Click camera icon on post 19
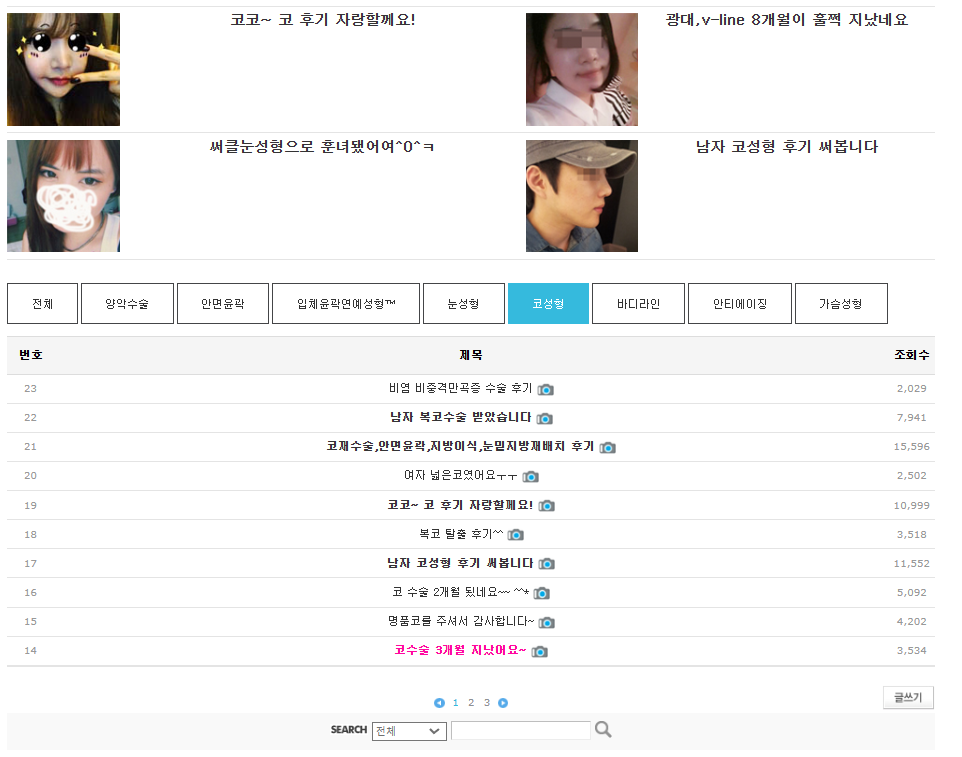The width and height of the screenshot is (962, 757). [546, 506]
